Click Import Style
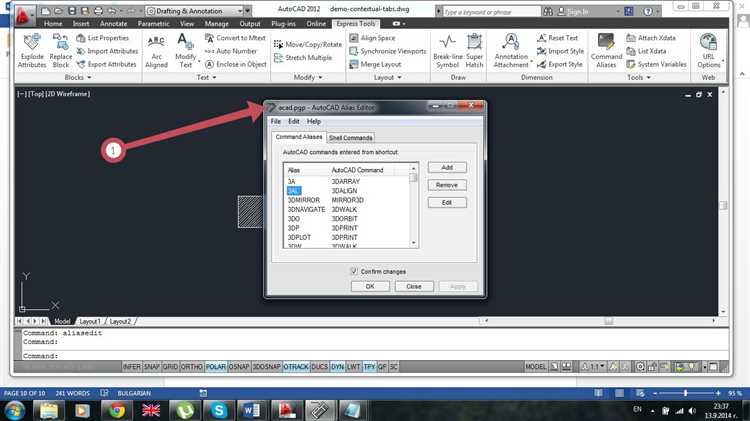Viewport: 750px width, 421px height. (x=560, y=51)
